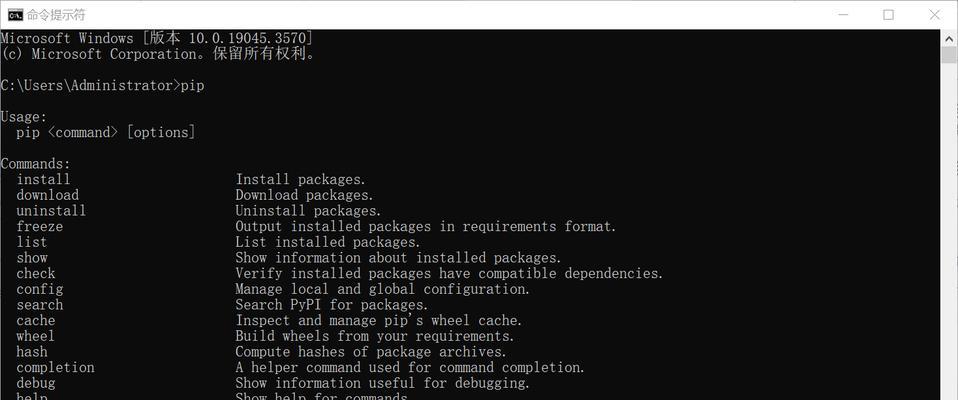
Task: Click the scrollbar up arrow
Action: [949, 37]
